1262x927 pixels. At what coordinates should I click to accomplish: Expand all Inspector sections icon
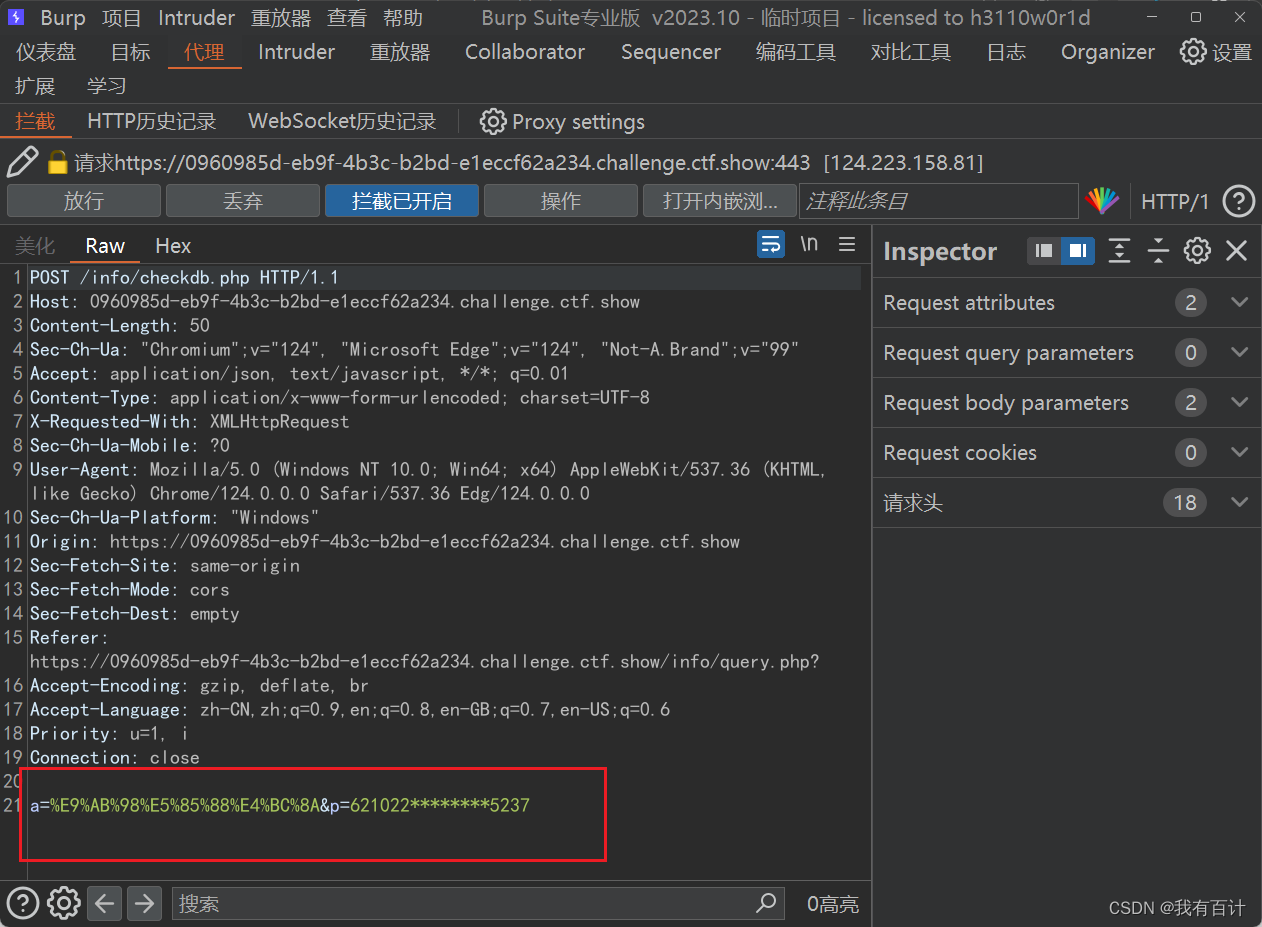pyautogui.click(x=1120, y=251)
